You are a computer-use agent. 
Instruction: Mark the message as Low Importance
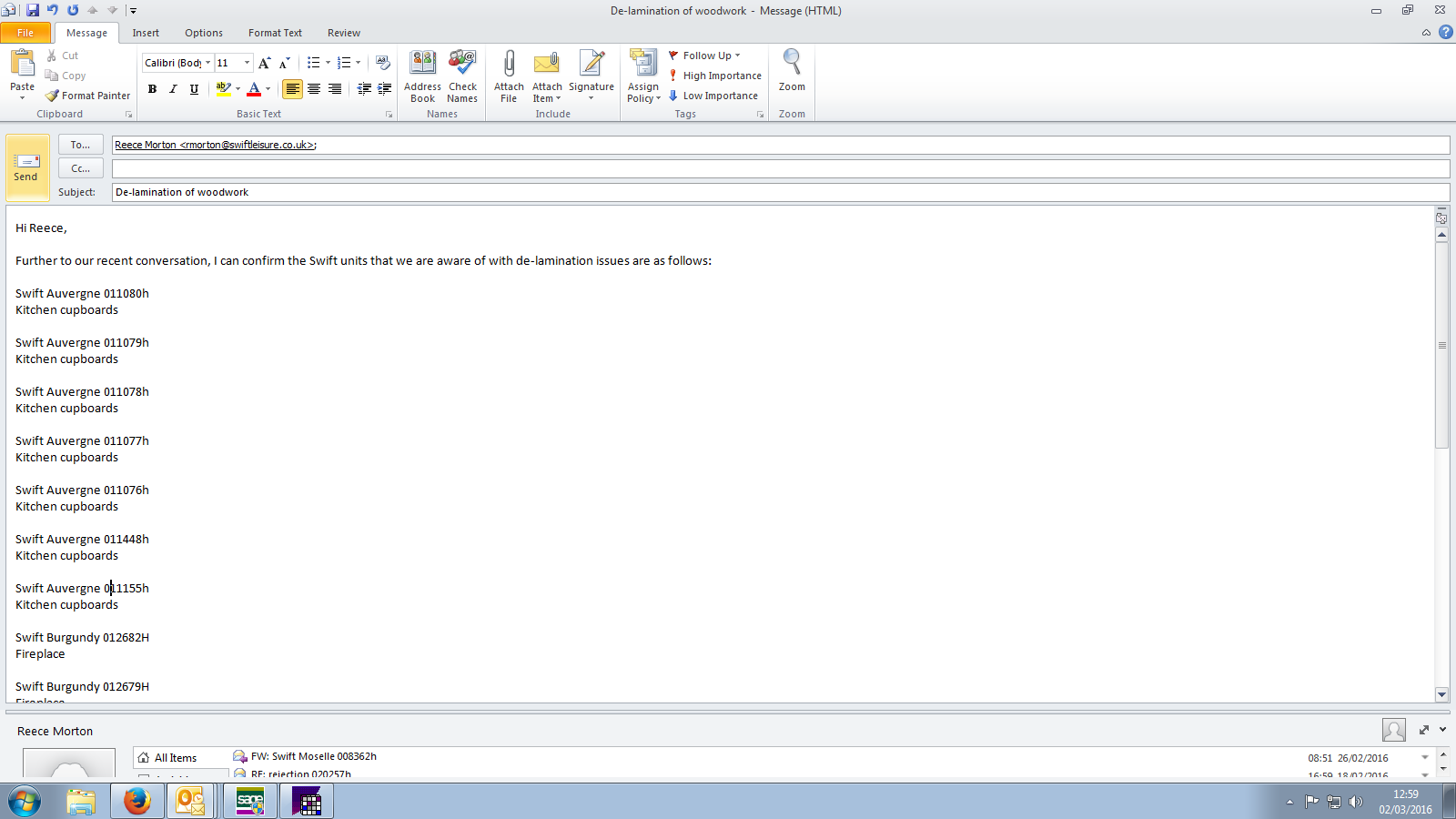click(x=713, y=96)
